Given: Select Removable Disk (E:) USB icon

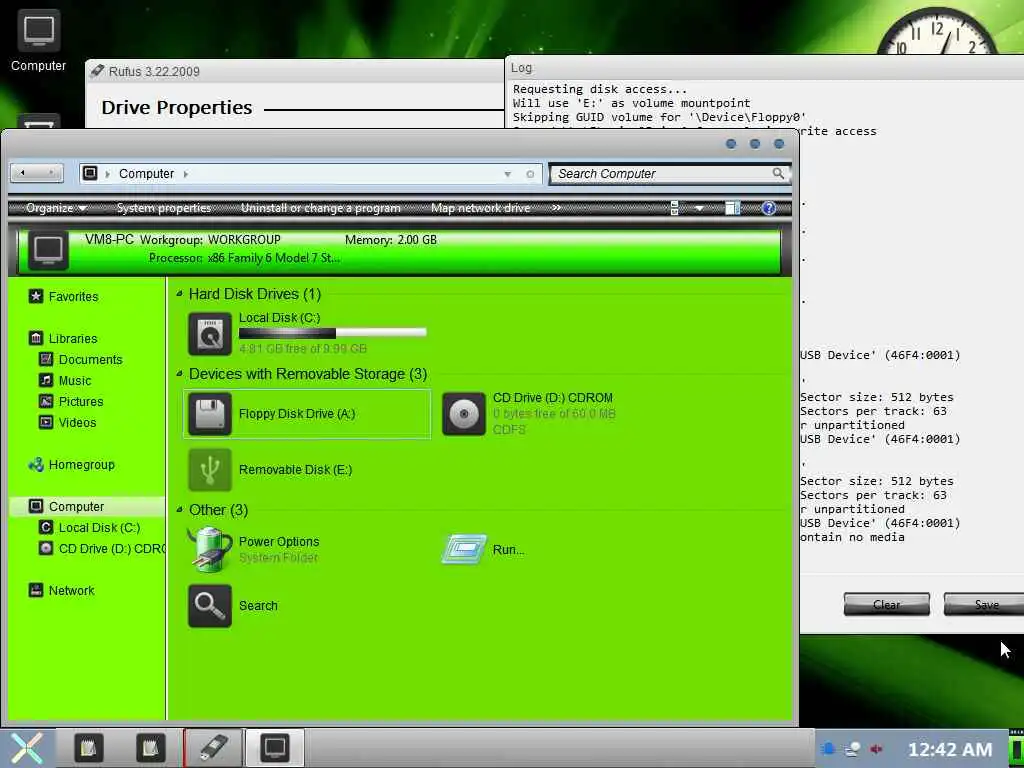Looking at the screenshot, I should 210,470.
